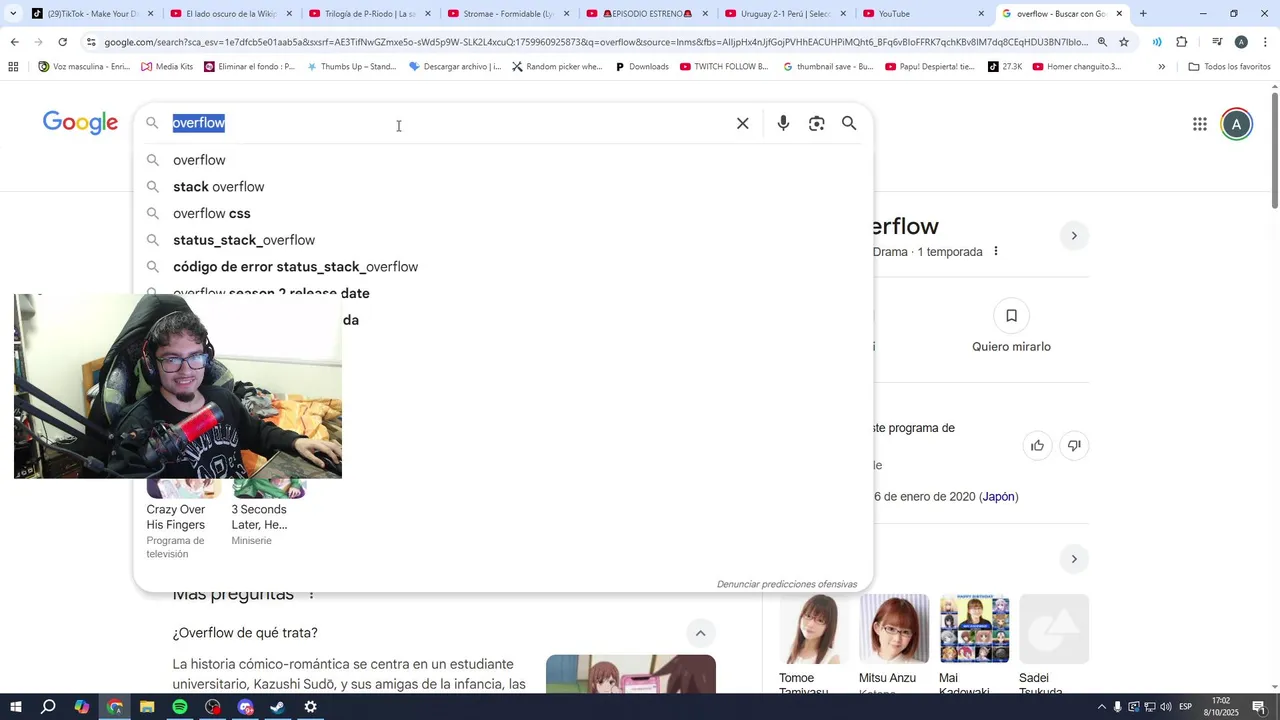
Task: Click the Google search input field
Action: pos(450,123)
